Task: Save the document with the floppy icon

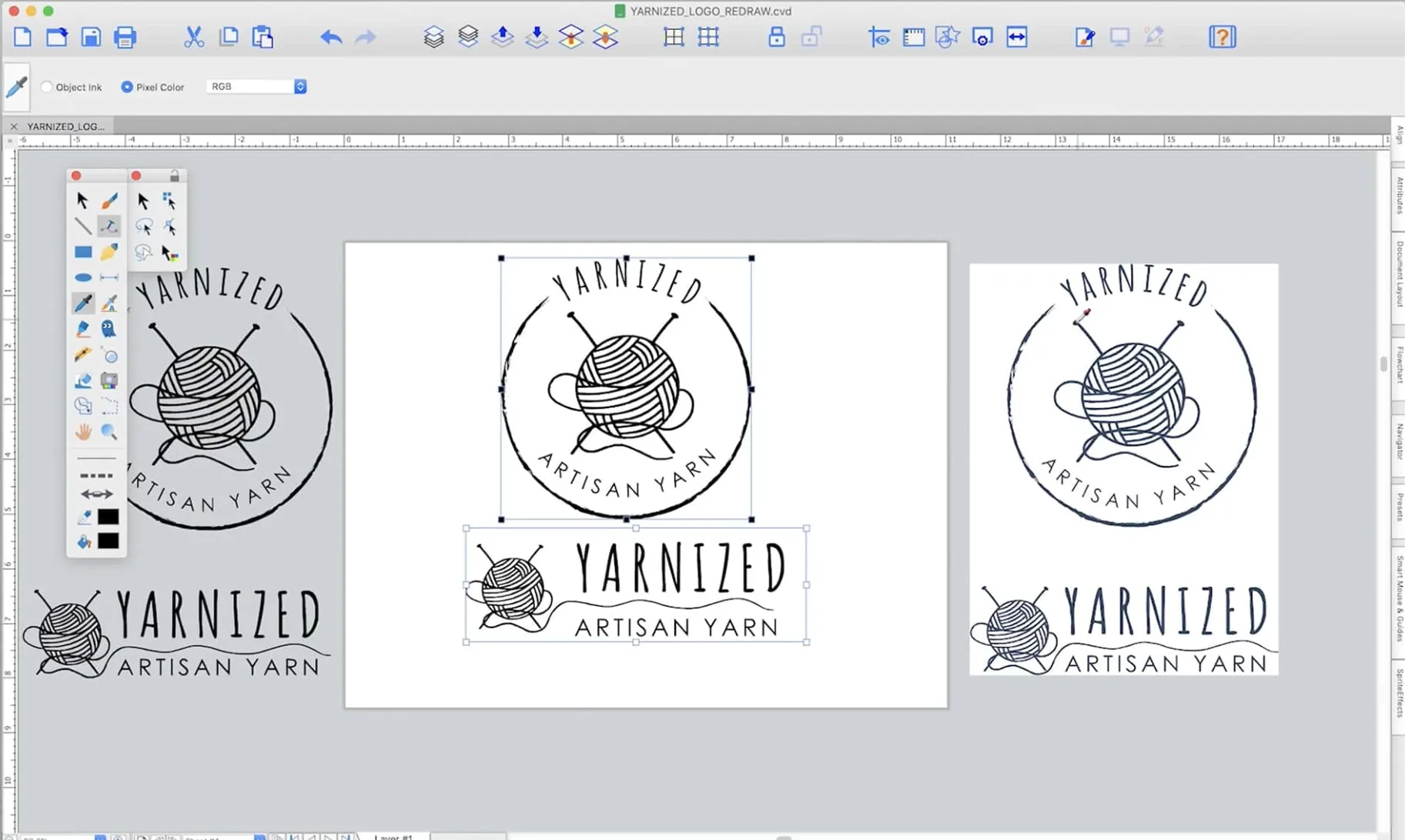Action: pos(91,37)
